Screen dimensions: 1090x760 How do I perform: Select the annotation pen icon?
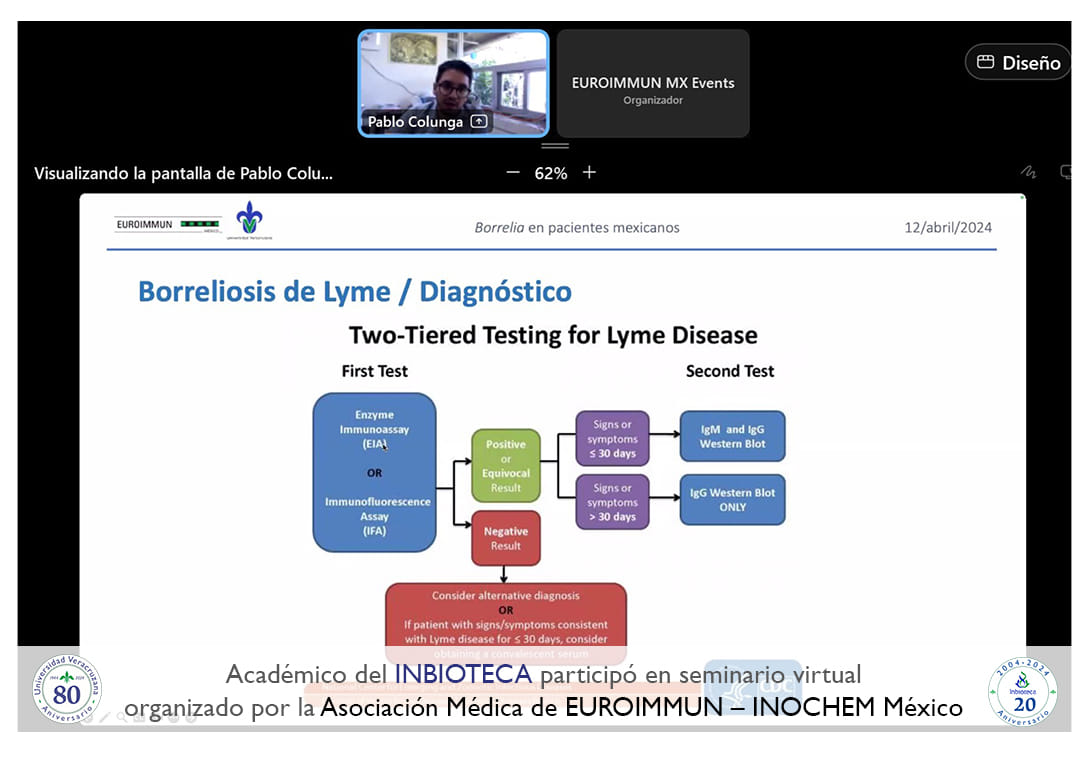(1028, 172)
